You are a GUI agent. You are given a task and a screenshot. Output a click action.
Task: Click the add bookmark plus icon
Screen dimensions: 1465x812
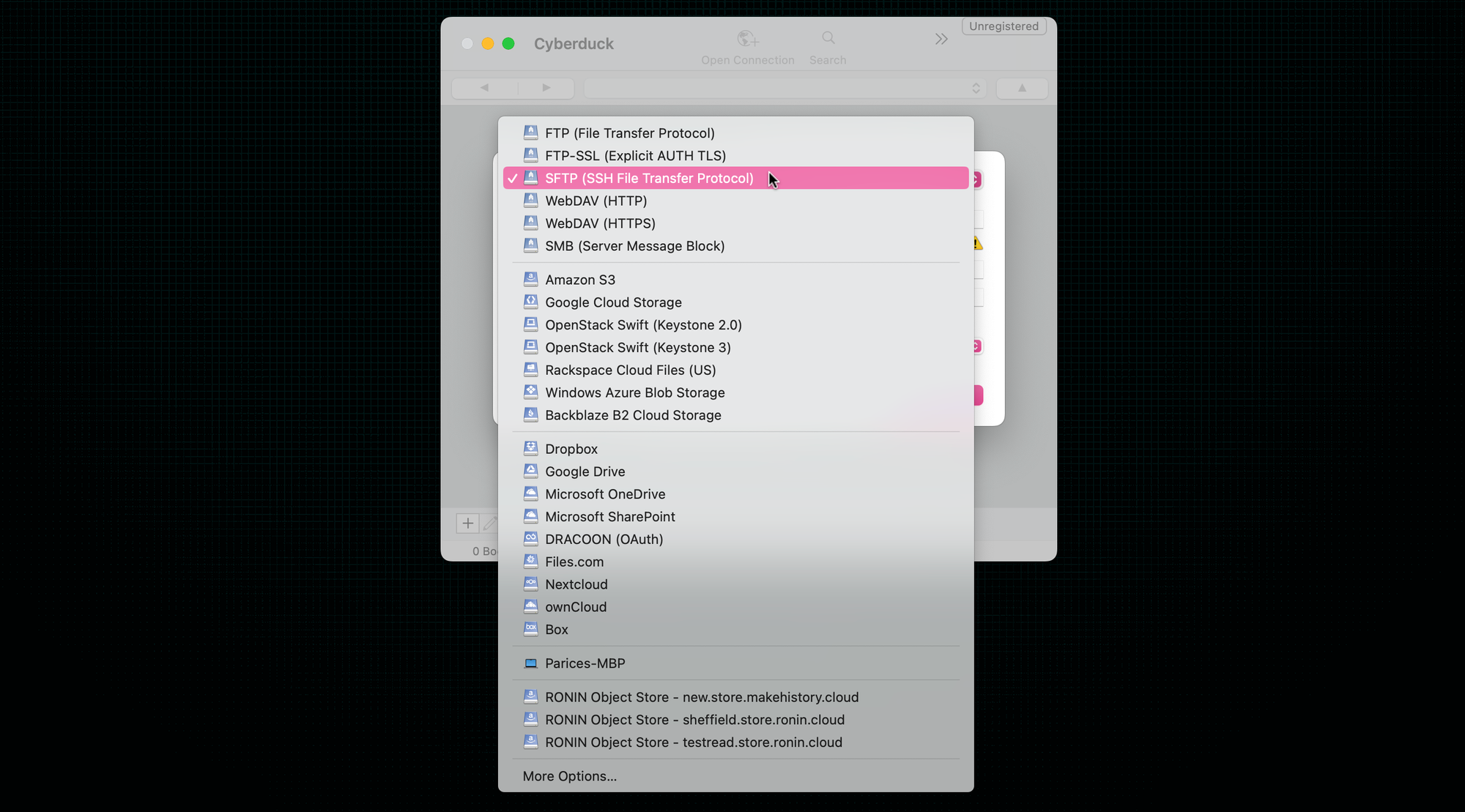pyautogui.click(x=467, y=523)
